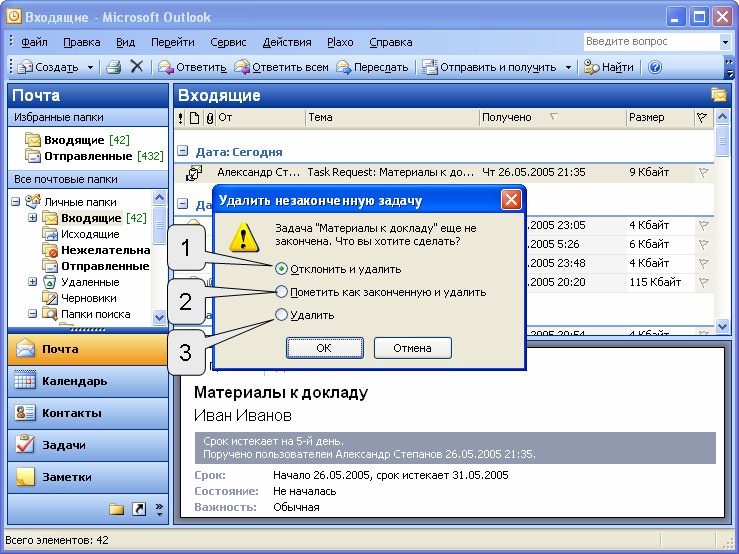Open the Перейти menu

click(x=172, y=42)
